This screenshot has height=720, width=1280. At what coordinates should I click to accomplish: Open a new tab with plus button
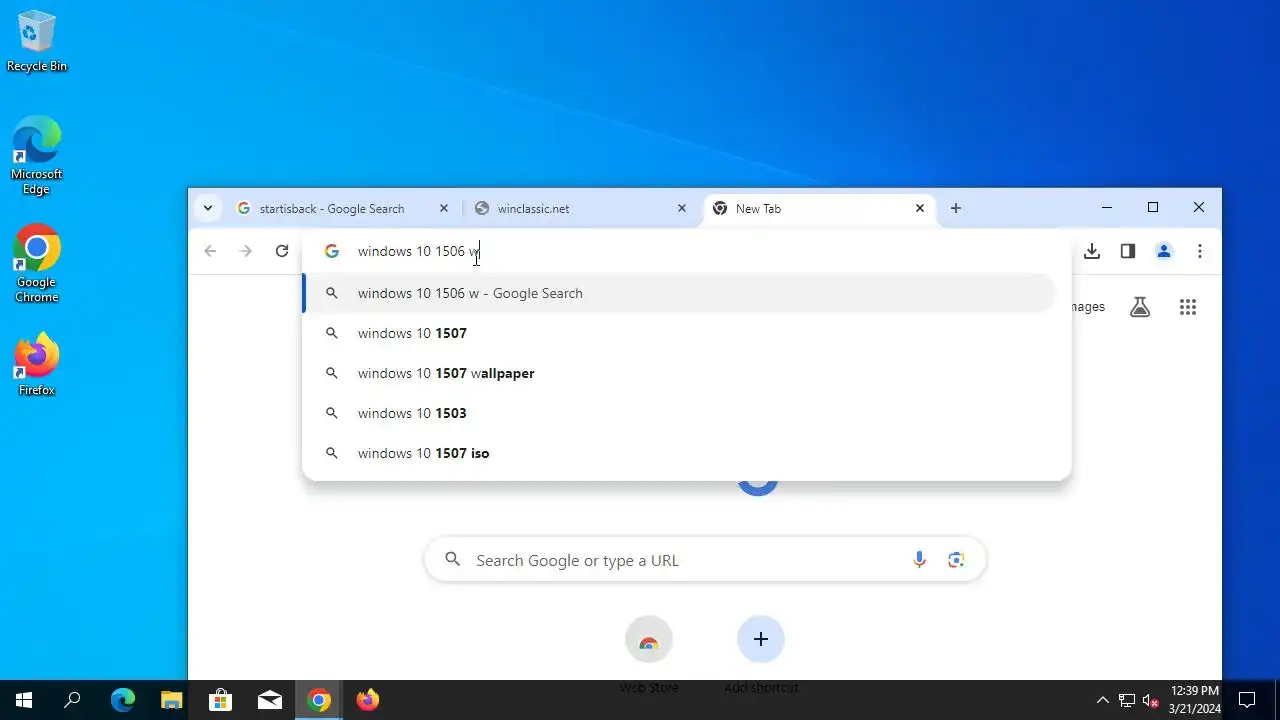point(956,208)
